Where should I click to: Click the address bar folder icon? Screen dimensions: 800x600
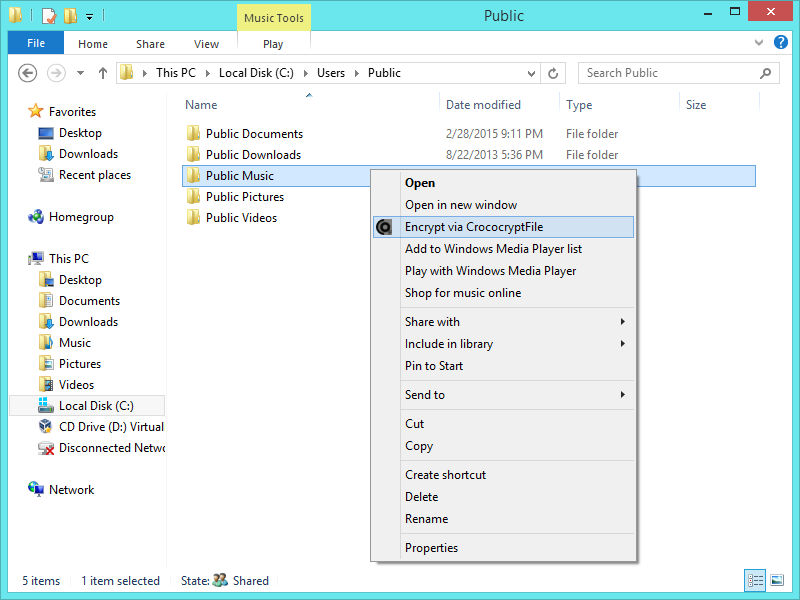click(x=127, y=73)
